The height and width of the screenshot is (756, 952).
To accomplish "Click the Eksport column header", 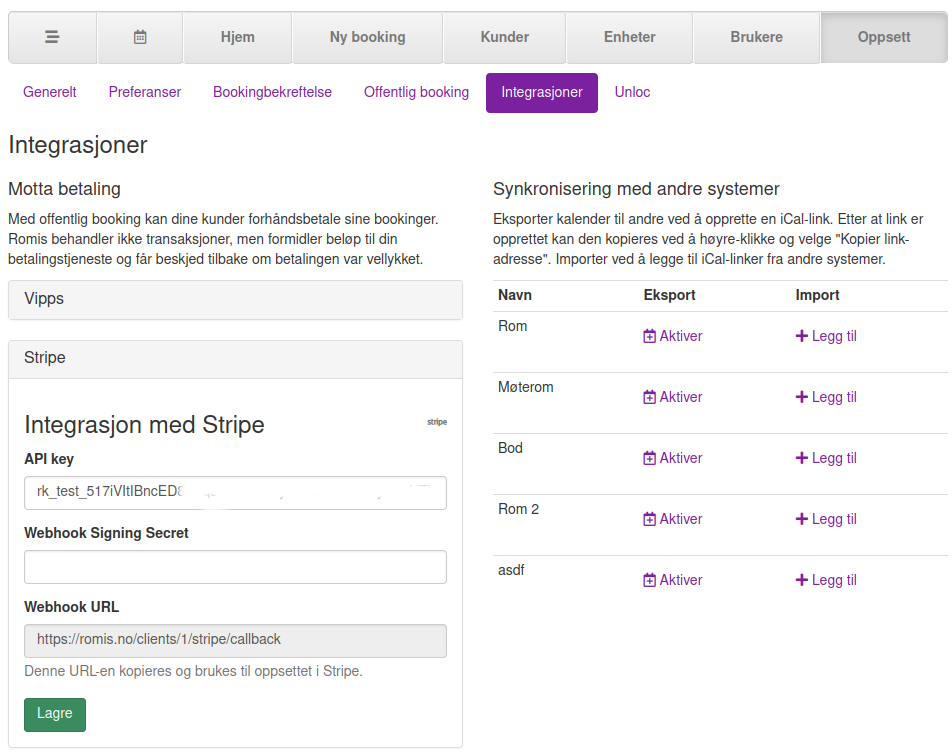I will [669, 295].
